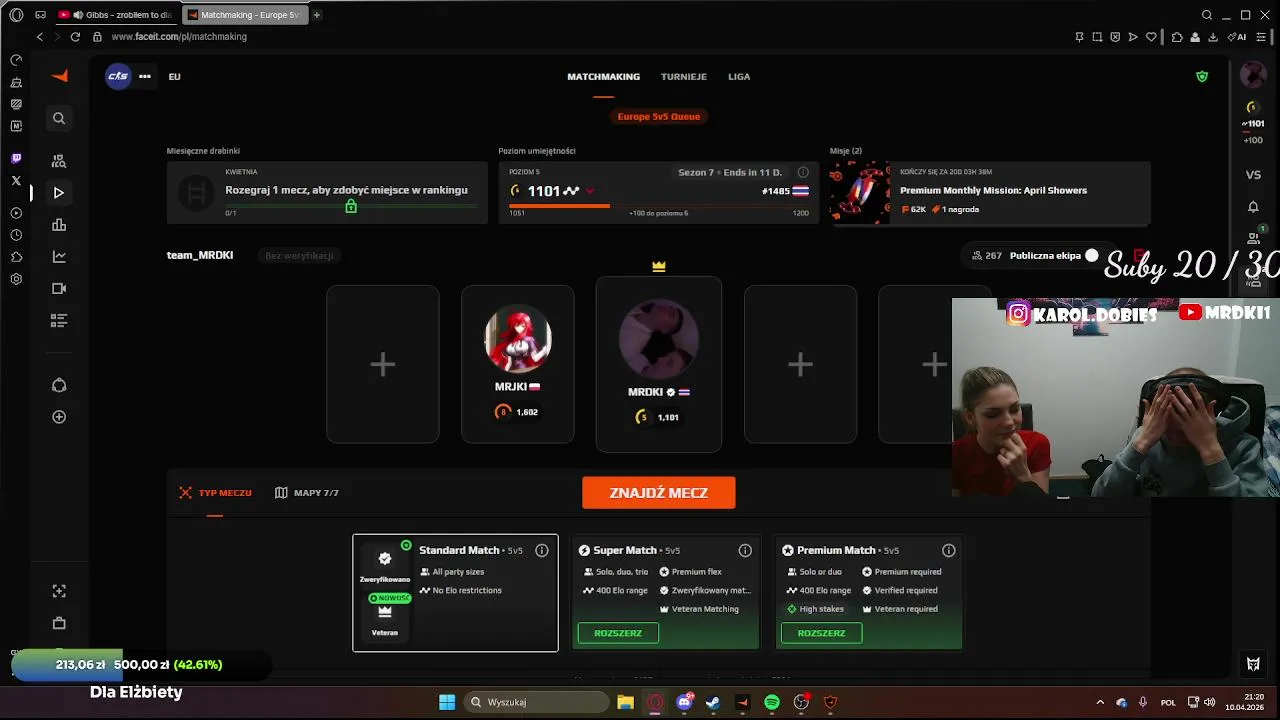Image resolution: width=1280 pixels, height=720 pixels.
Task: Switch to the Gibbs YouTube browser tab
Action: click(116, 15)
